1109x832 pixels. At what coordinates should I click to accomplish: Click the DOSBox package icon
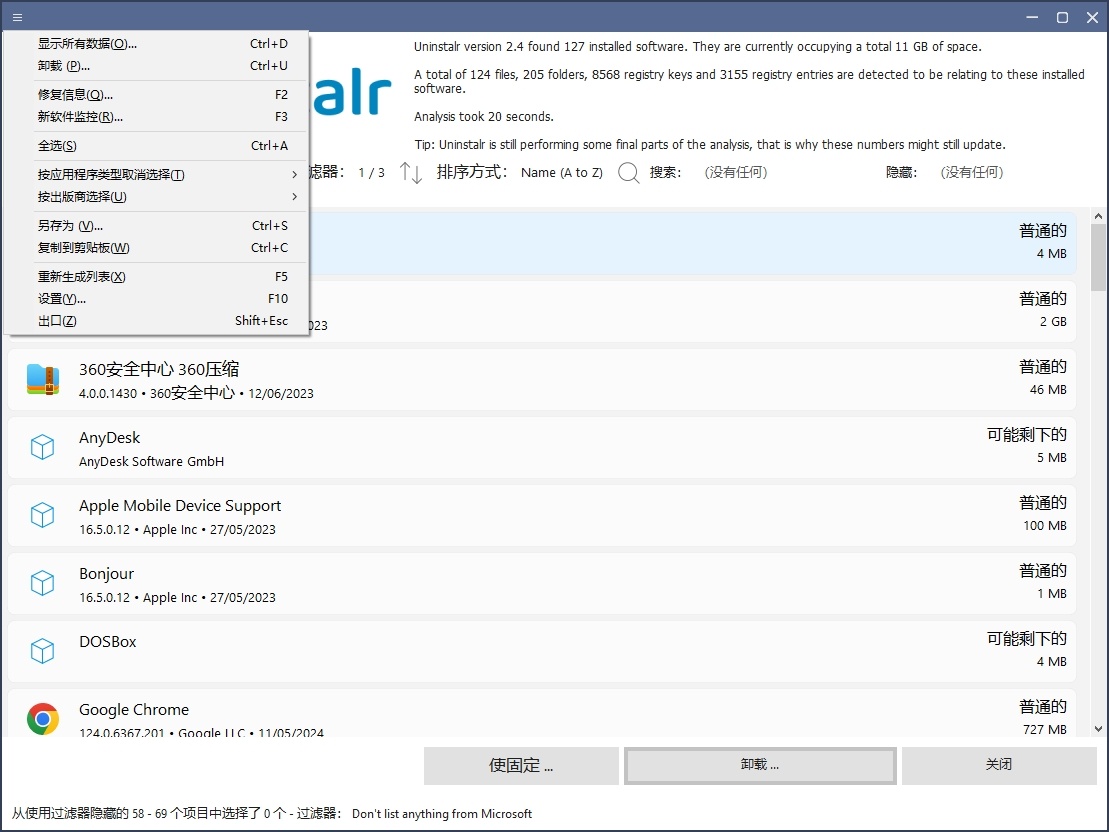[x=42, y=651]
